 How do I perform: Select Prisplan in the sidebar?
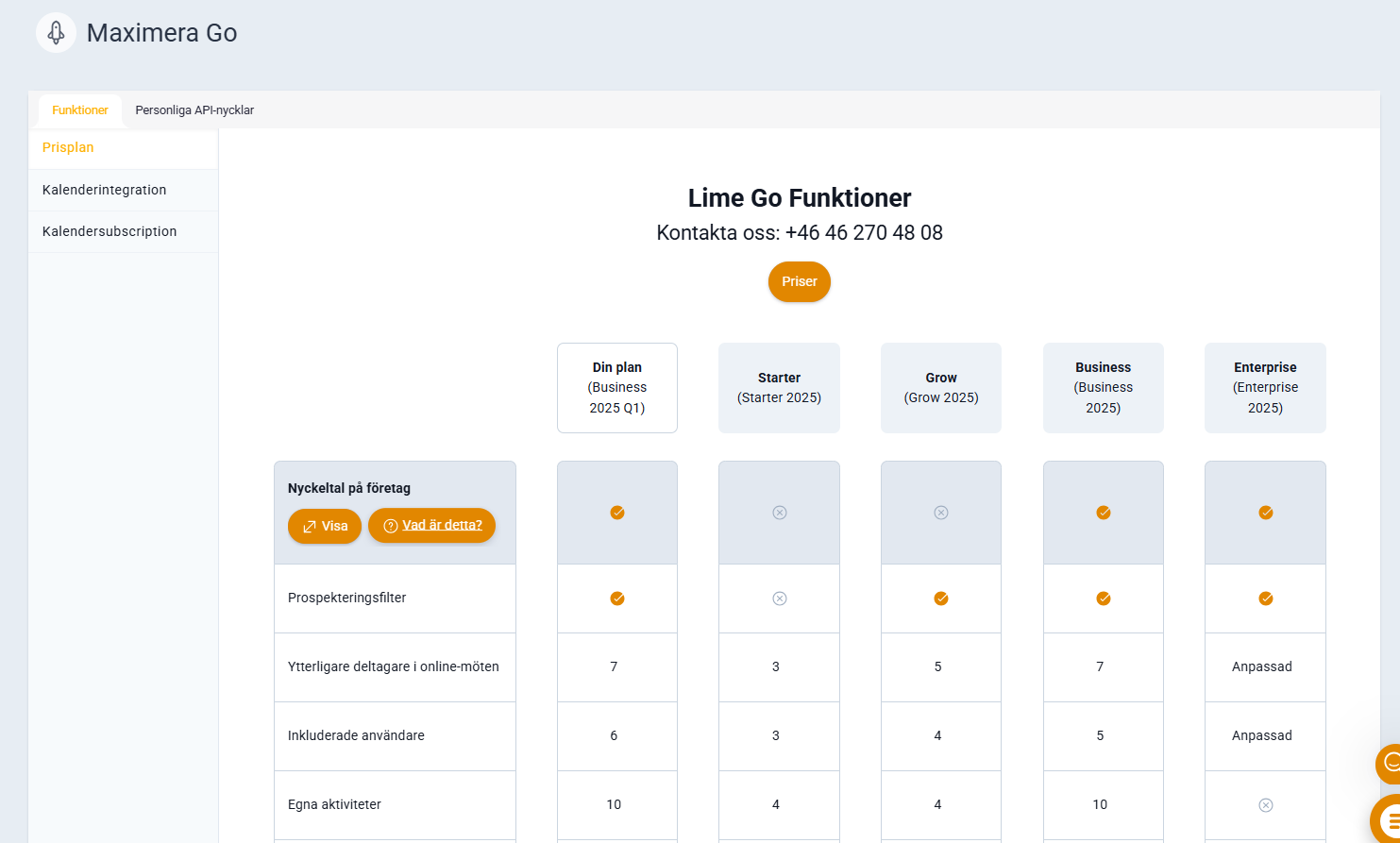[x=124, y=148]
